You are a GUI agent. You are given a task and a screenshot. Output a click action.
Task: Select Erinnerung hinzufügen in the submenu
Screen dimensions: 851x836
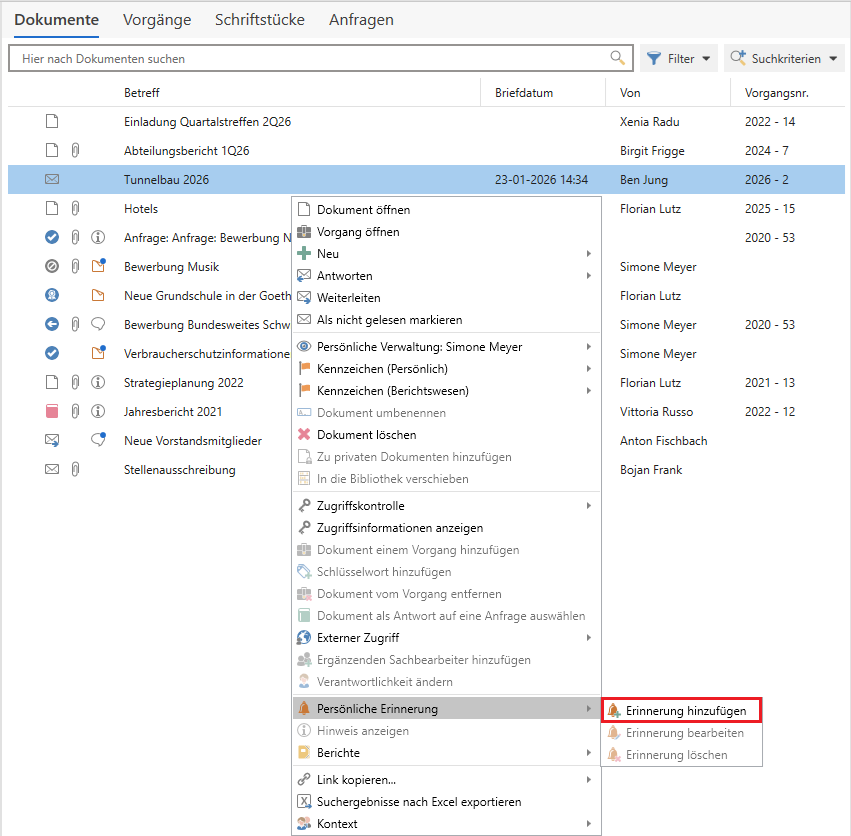click(682, 711)
